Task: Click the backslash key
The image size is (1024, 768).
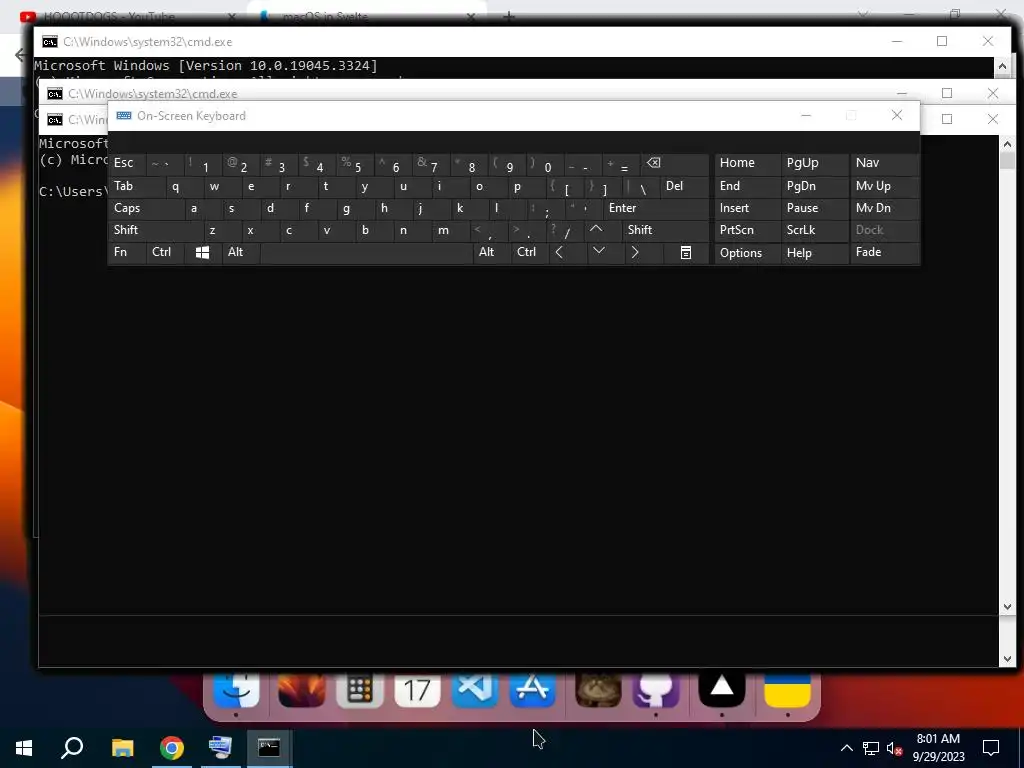Action: point(640,186)
